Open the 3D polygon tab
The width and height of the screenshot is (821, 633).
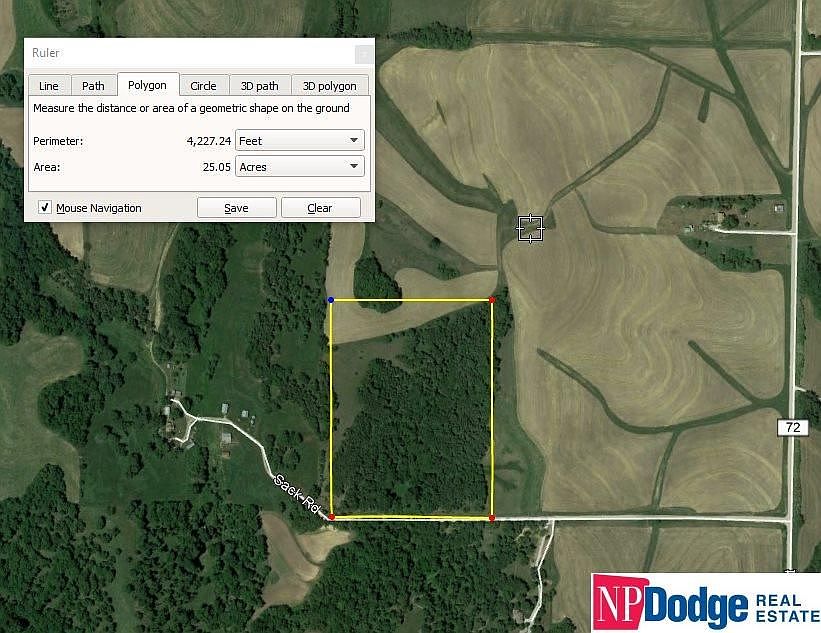pos(330,86)
